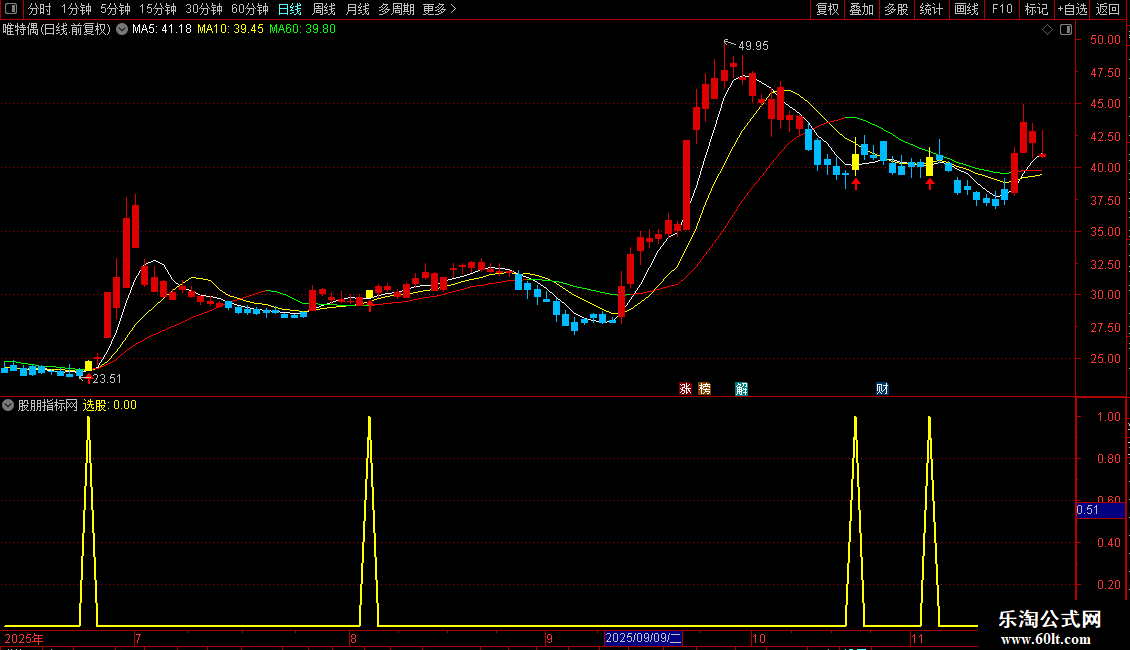This screenshot has width=1130, height=650.
Task: Open the 复权 adjustment menu
Action: [827, 9]
